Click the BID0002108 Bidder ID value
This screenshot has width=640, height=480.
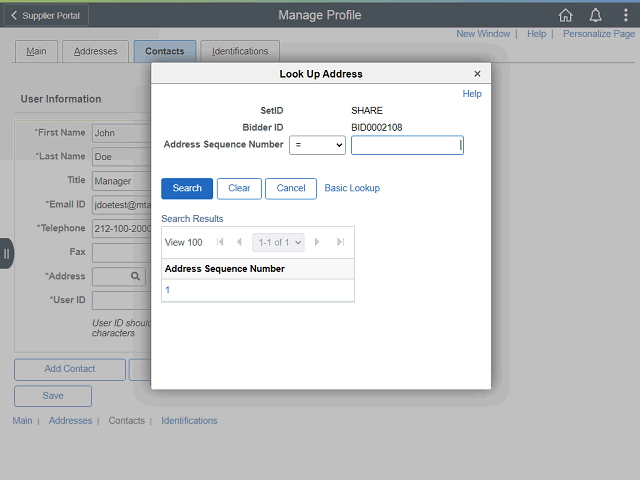[x=376, y=127]
